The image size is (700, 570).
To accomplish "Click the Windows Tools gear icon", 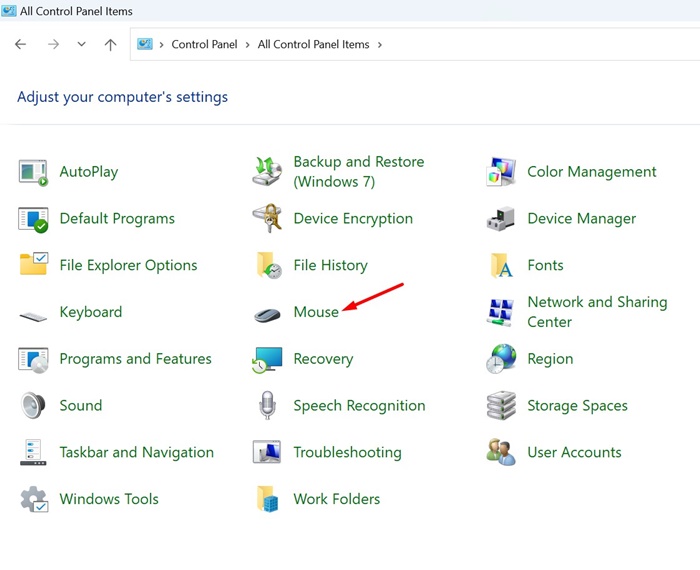I will [x=33, y=499].
